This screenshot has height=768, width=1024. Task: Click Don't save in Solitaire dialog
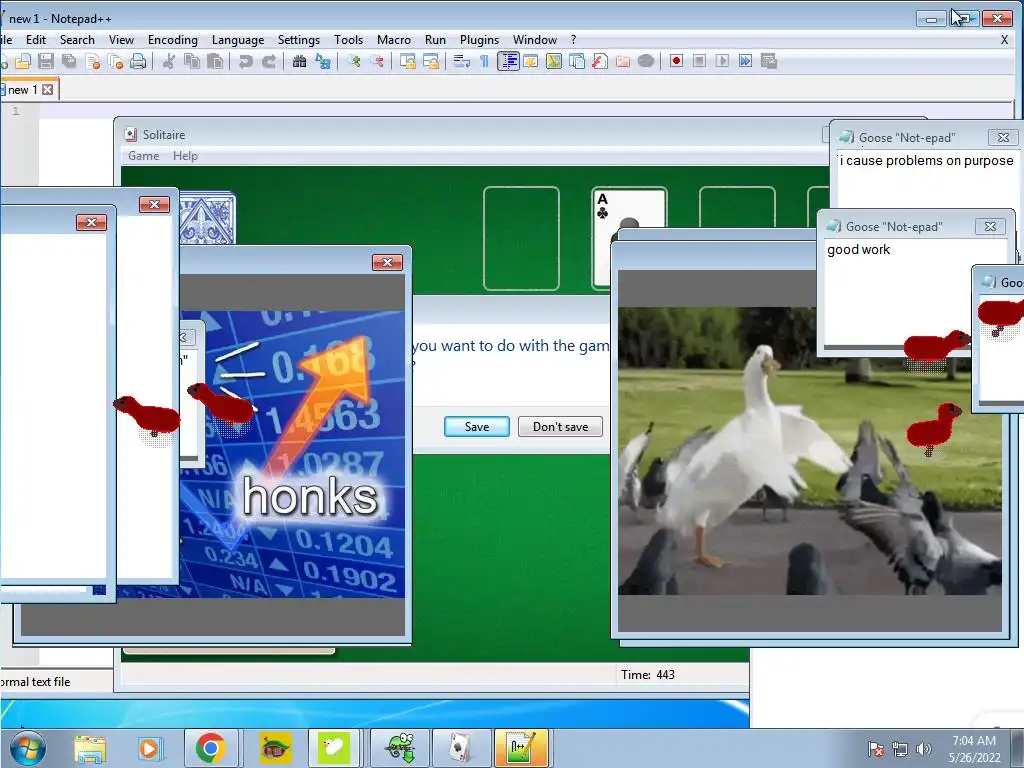[560, 426]
